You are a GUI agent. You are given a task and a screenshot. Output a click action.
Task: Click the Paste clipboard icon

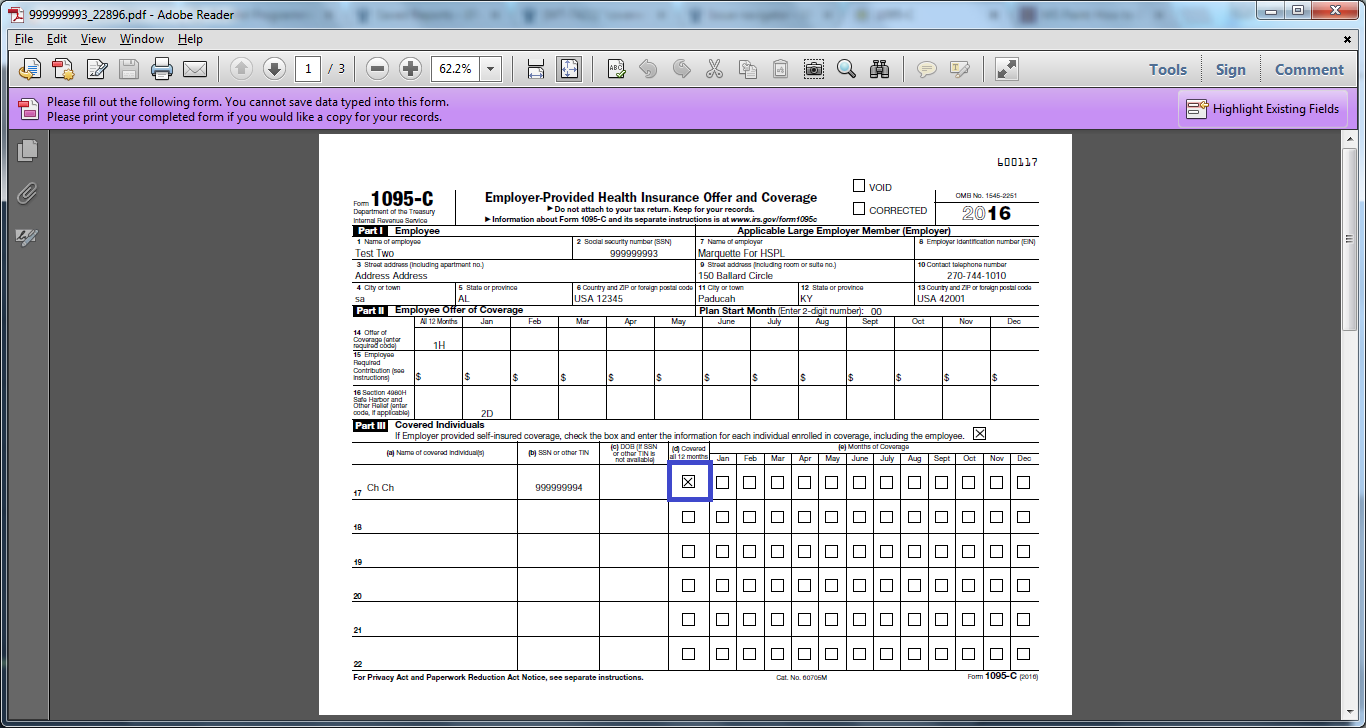(x=780, y=69)
